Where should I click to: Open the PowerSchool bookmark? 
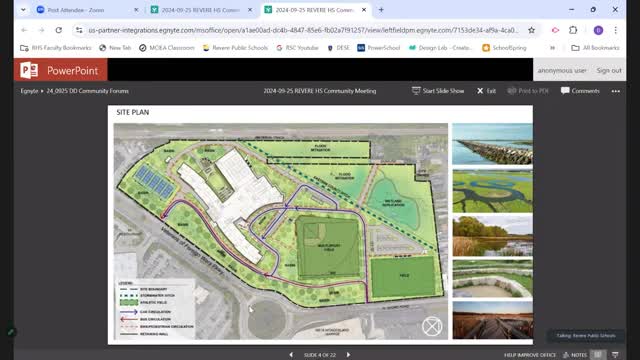(x=379, y=48)
